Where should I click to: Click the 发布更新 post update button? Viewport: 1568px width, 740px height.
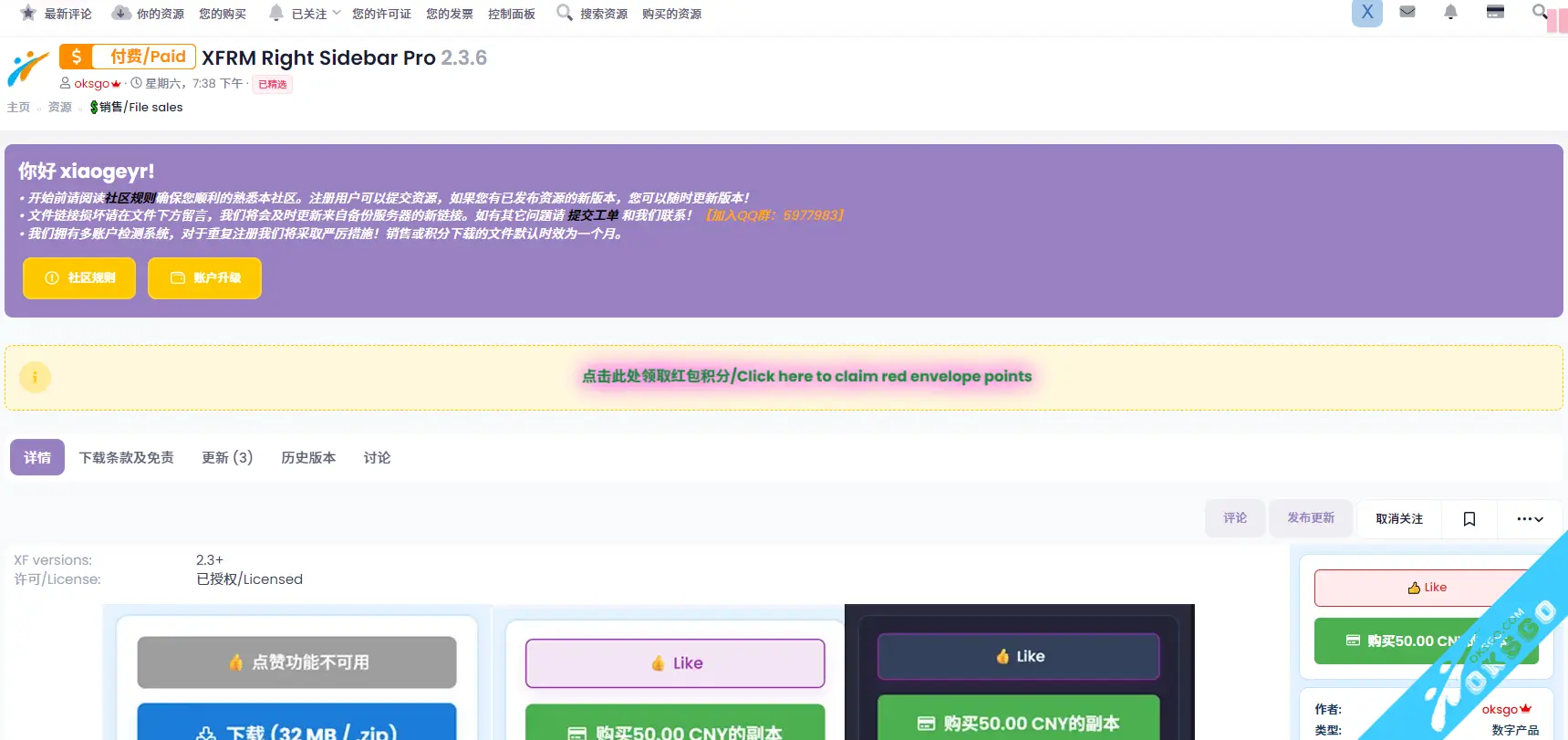[1311, 518]
